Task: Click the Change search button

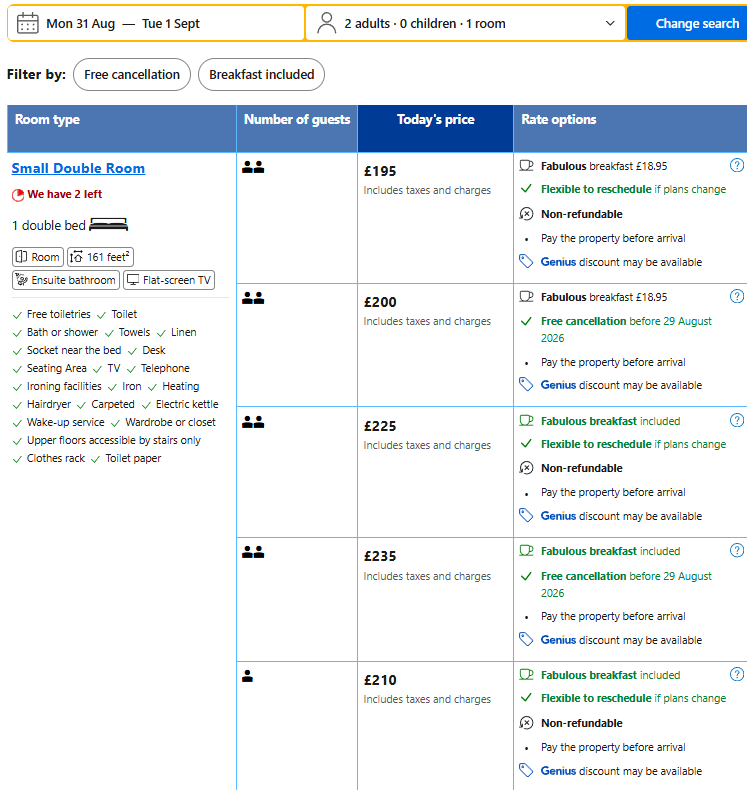Action: (697, 23)
